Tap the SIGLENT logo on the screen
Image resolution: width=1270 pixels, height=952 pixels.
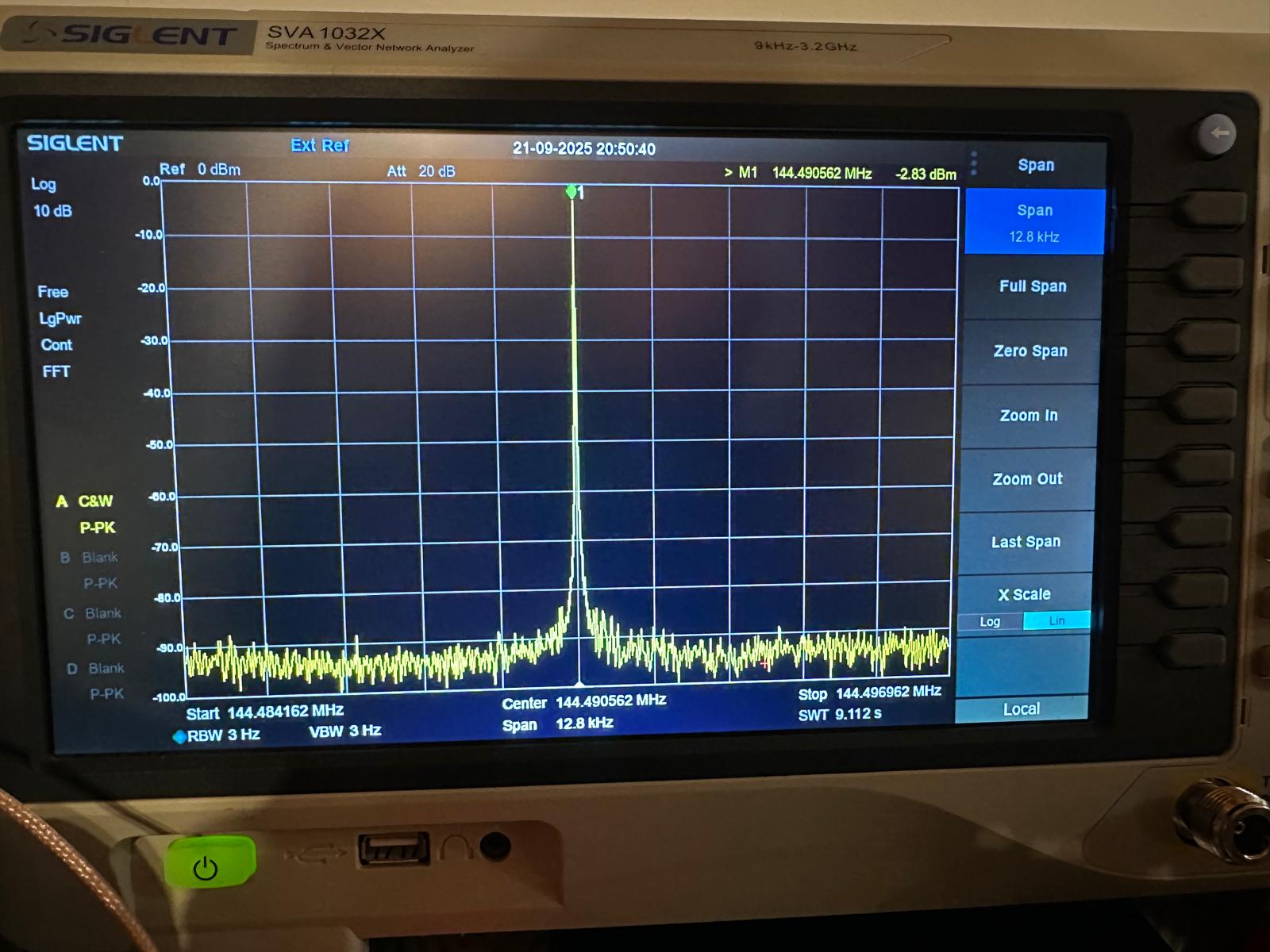(x=75, y=144)
